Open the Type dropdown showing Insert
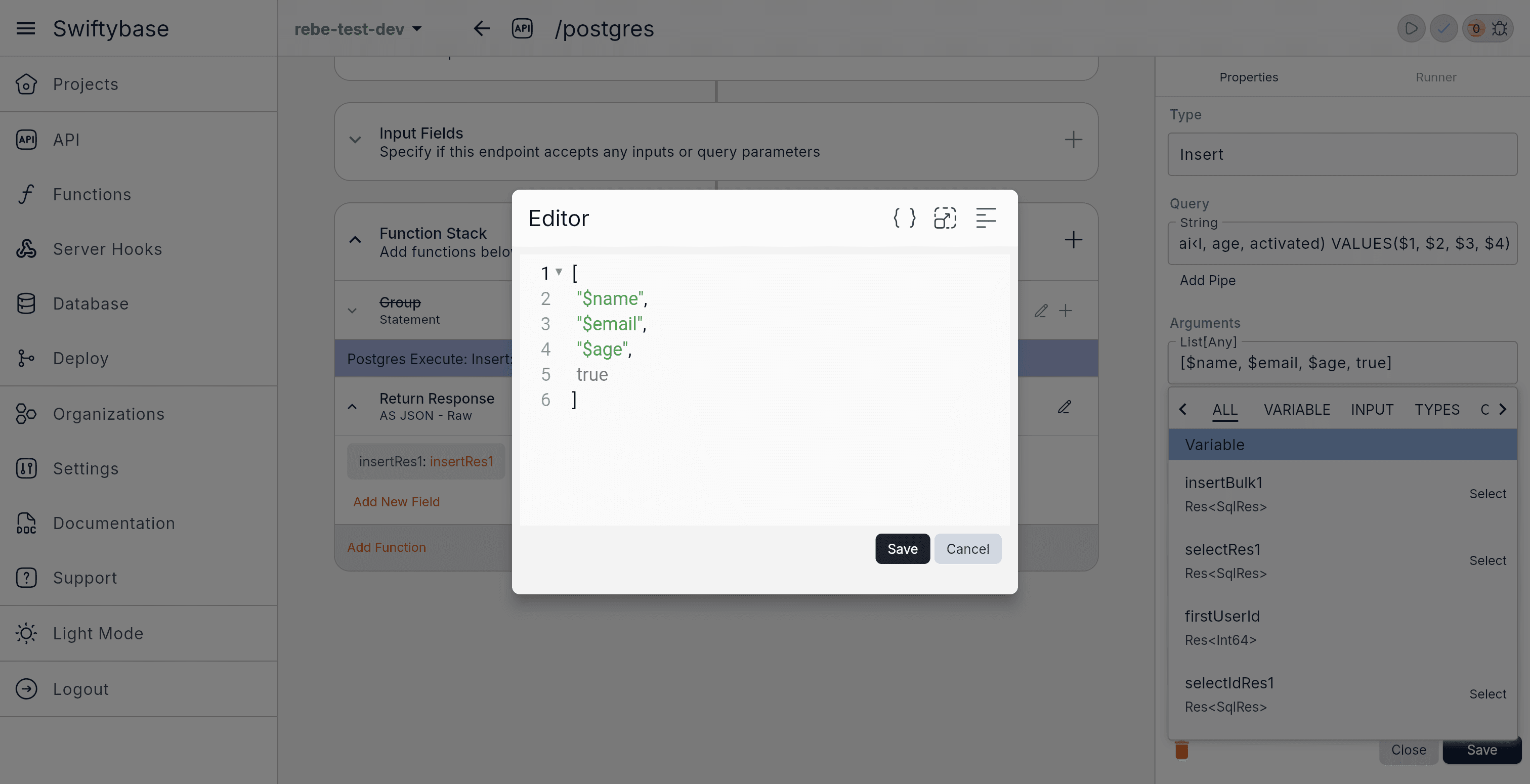Image resolution: width=1530 pixels, height=784 pixels. [1342, 154]
